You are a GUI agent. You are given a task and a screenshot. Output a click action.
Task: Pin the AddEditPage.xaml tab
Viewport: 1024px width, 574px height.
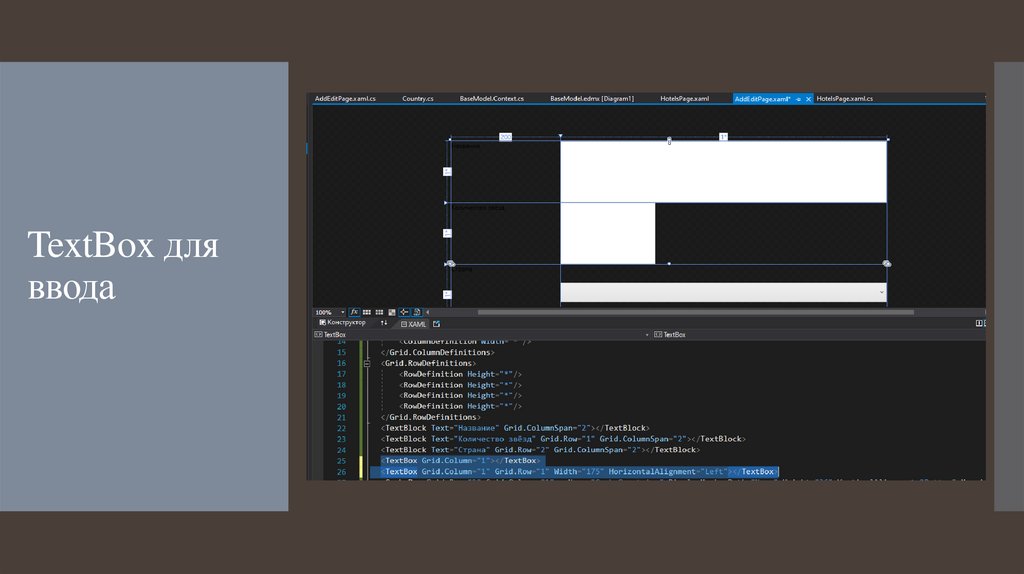click(x=797, y=99)
